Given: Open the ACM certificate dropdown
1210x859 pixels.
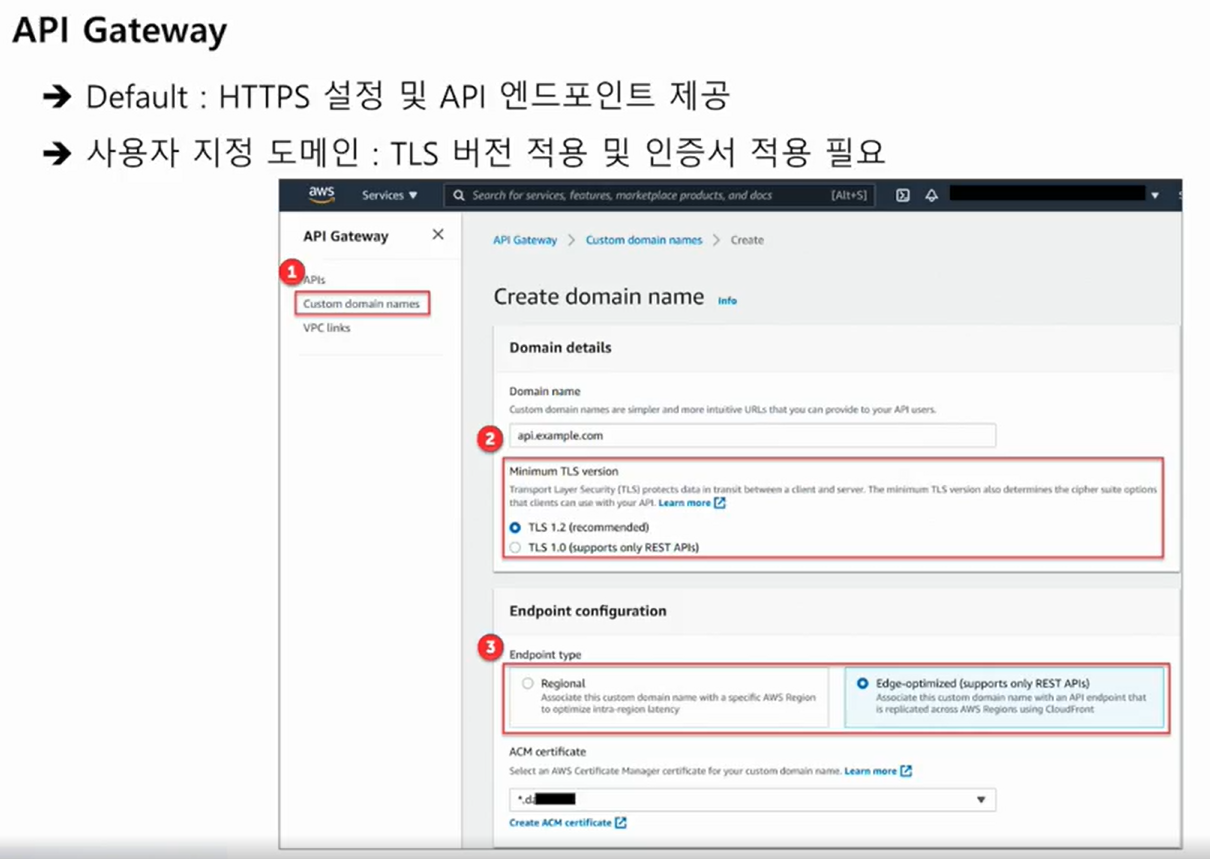Looking at the screenshot, I should click(981, 799).
